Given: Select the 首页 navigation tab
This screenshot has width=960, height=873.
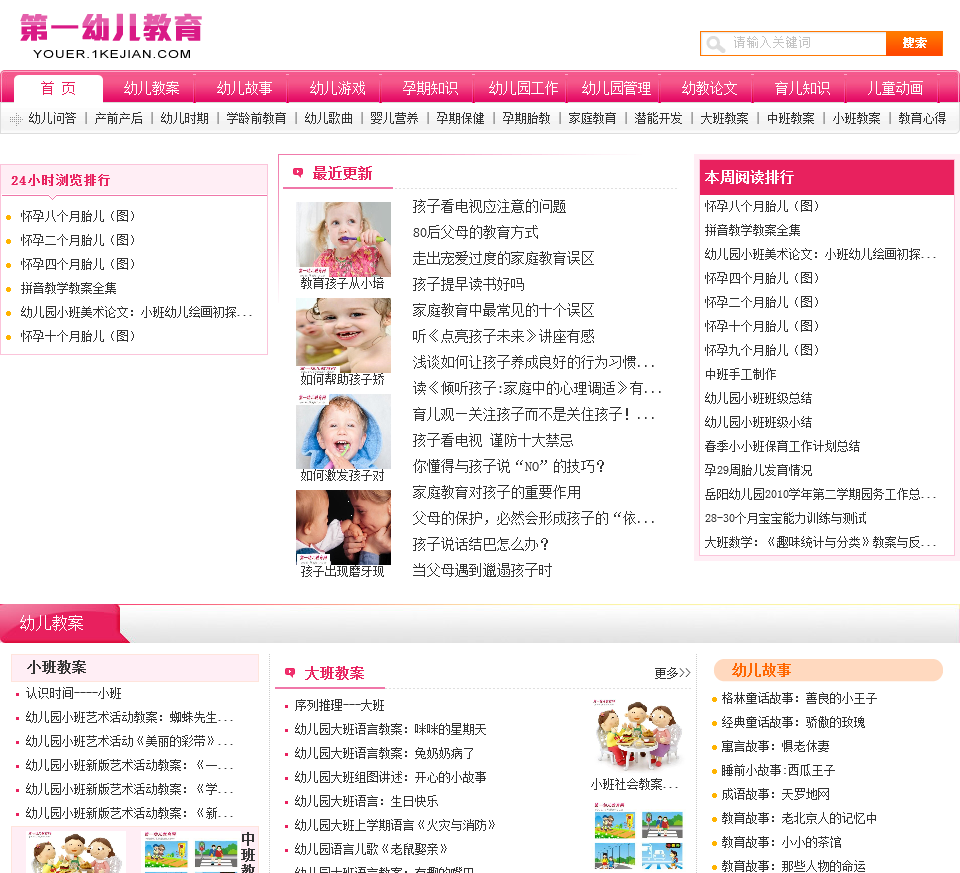Looking at the screenshot, I should 58,88.
